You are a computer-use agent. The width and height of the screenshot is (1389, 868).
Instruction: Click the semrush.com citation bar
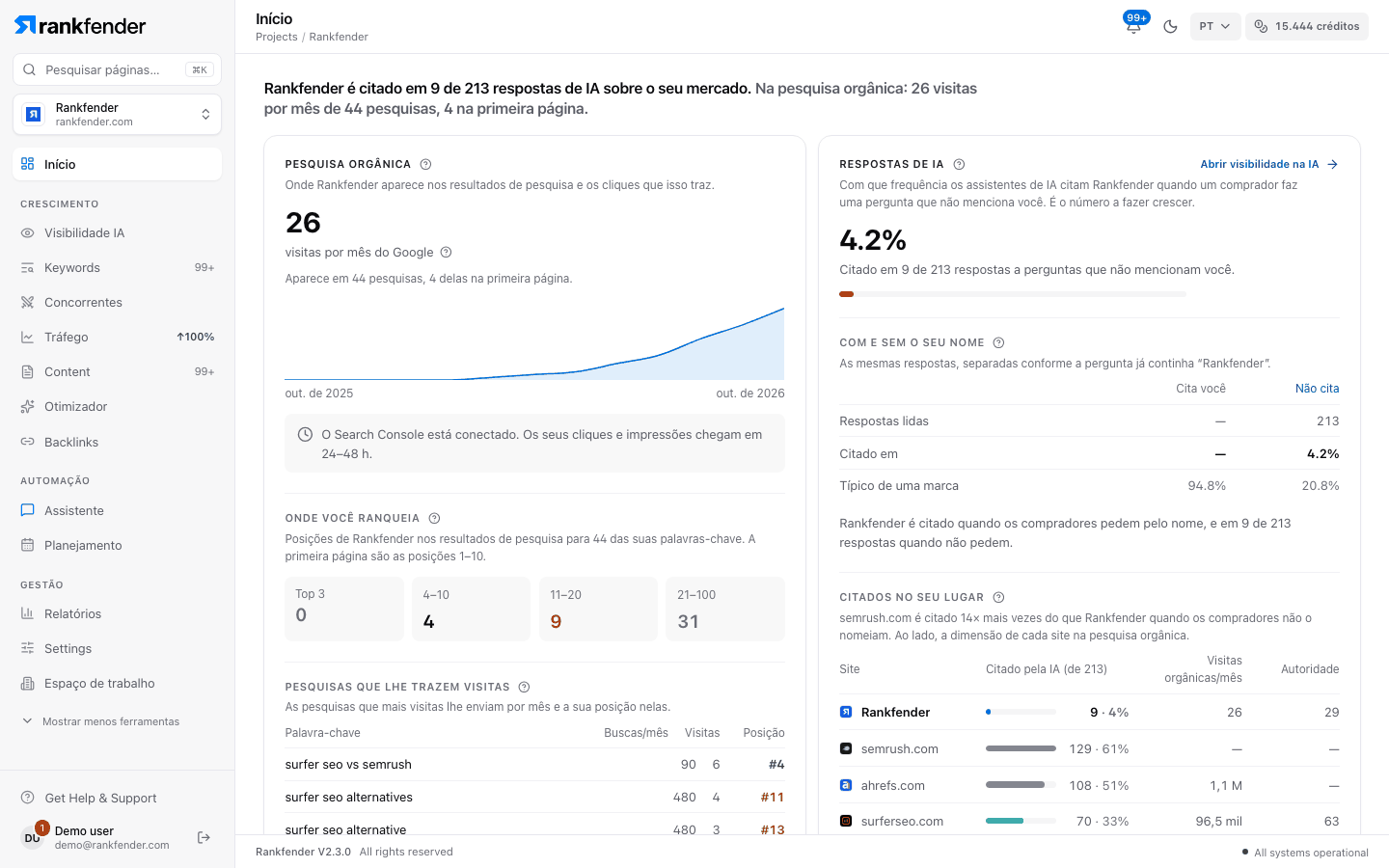click(1021, 748)
